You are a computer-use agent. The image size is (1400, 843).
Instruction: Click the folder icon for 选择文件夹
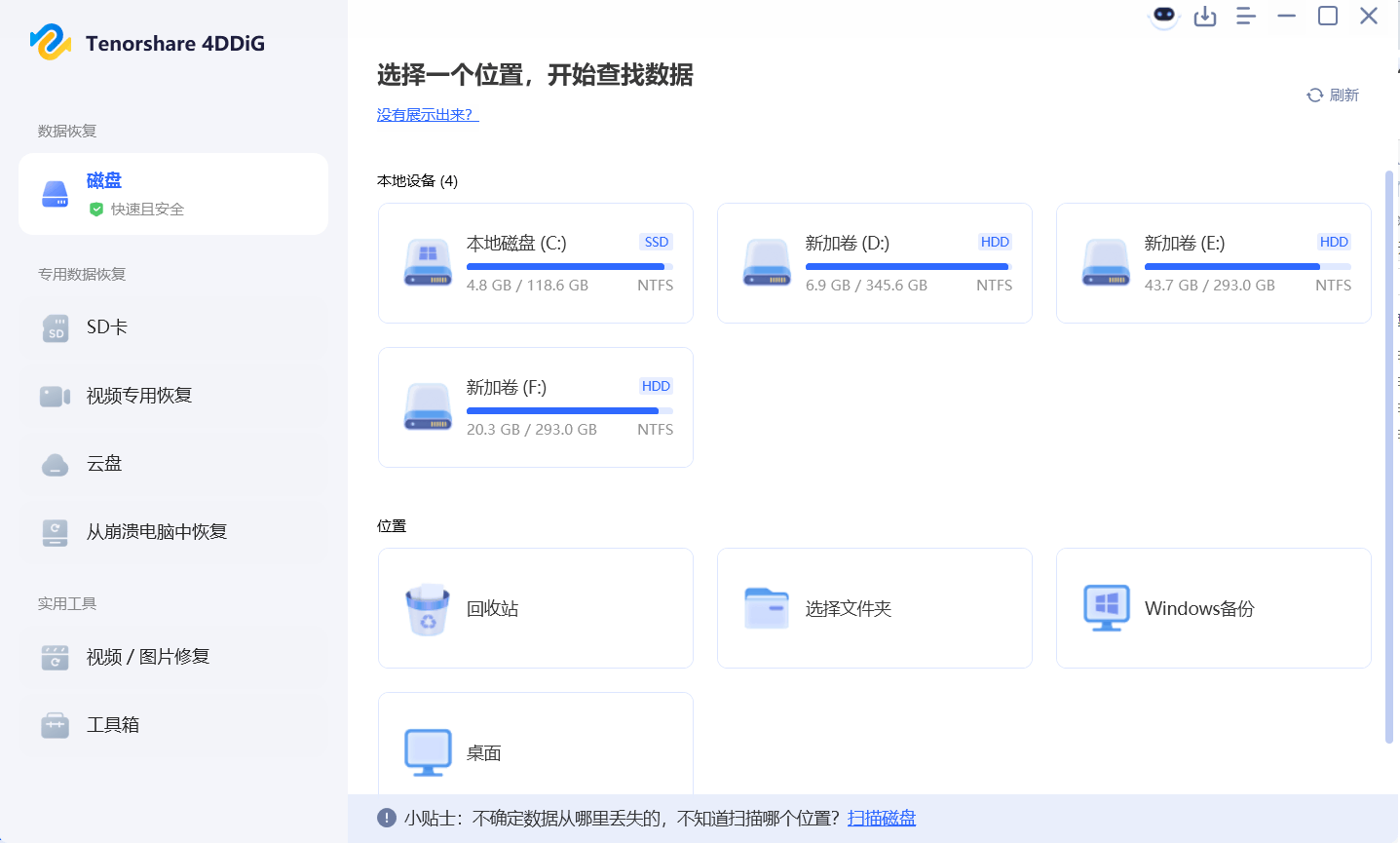(x=767, y=608)
